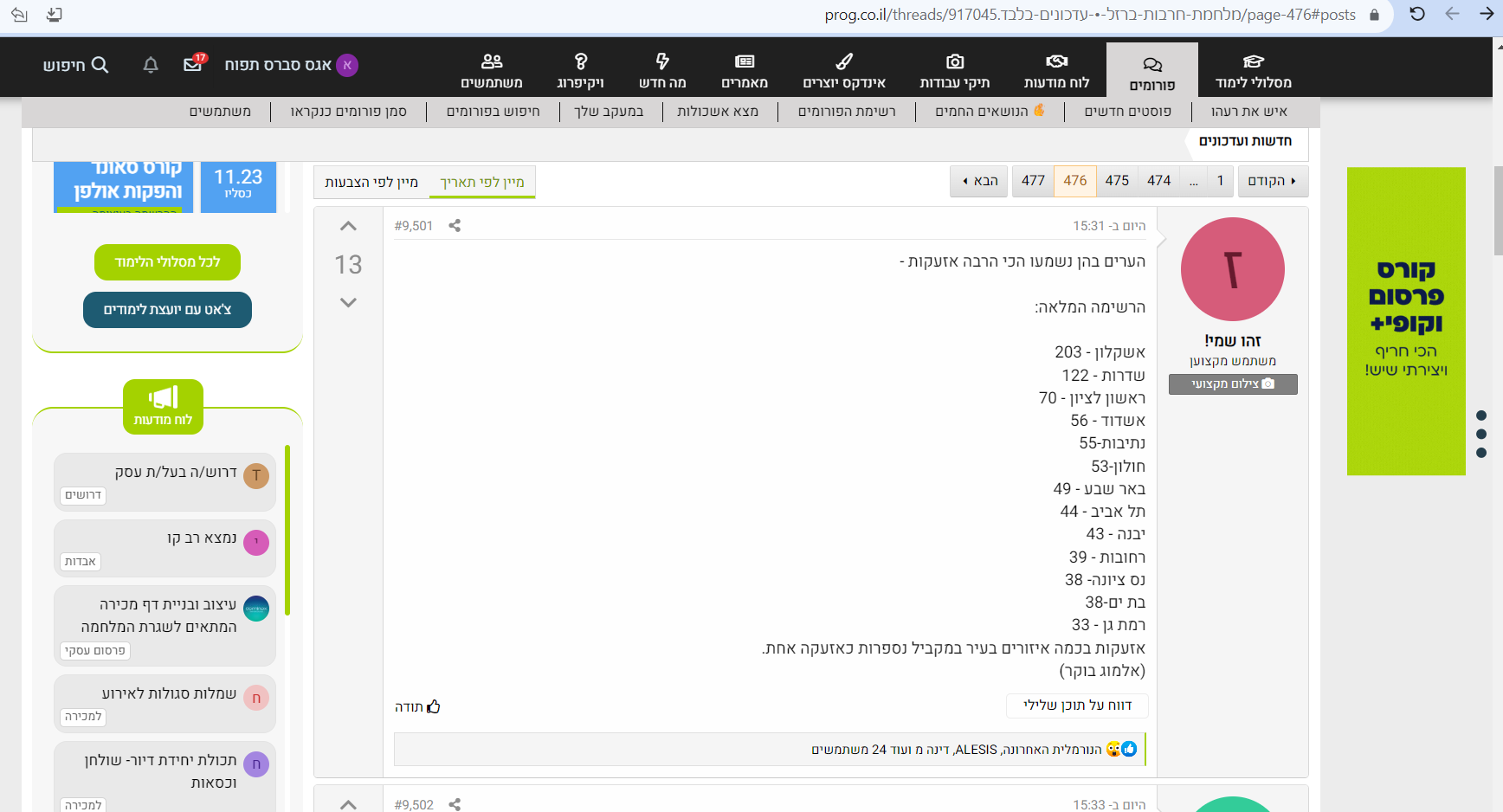The image size is (1503, 812).
Task: Click the תודה thumbs-up on post #9,501
Action: point(417,706)
